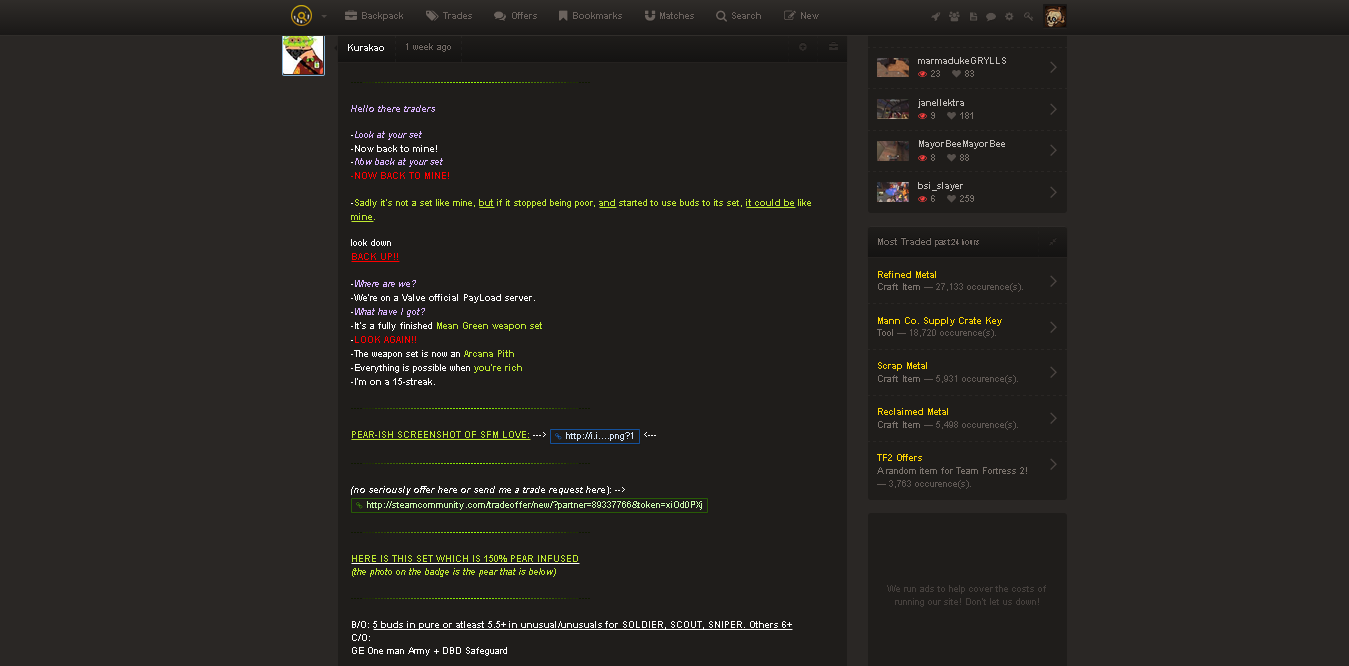Image resolution: width=1349 pixels, height=666 pixels.
Task: Click the red 'BACK UP!!' text
Action: (x=375, y=257)
